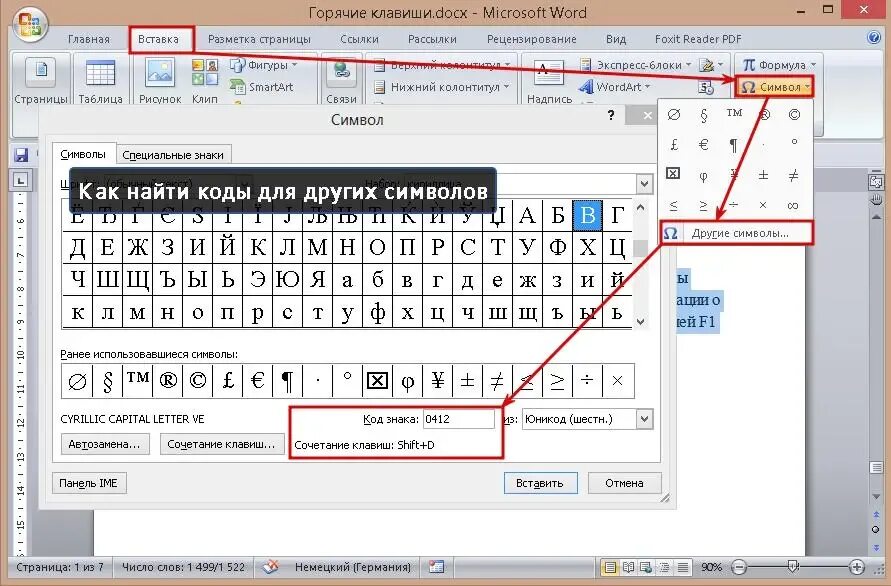
Task: Open the WordArt gallery dropdown
Action: [x=615, y=87]
